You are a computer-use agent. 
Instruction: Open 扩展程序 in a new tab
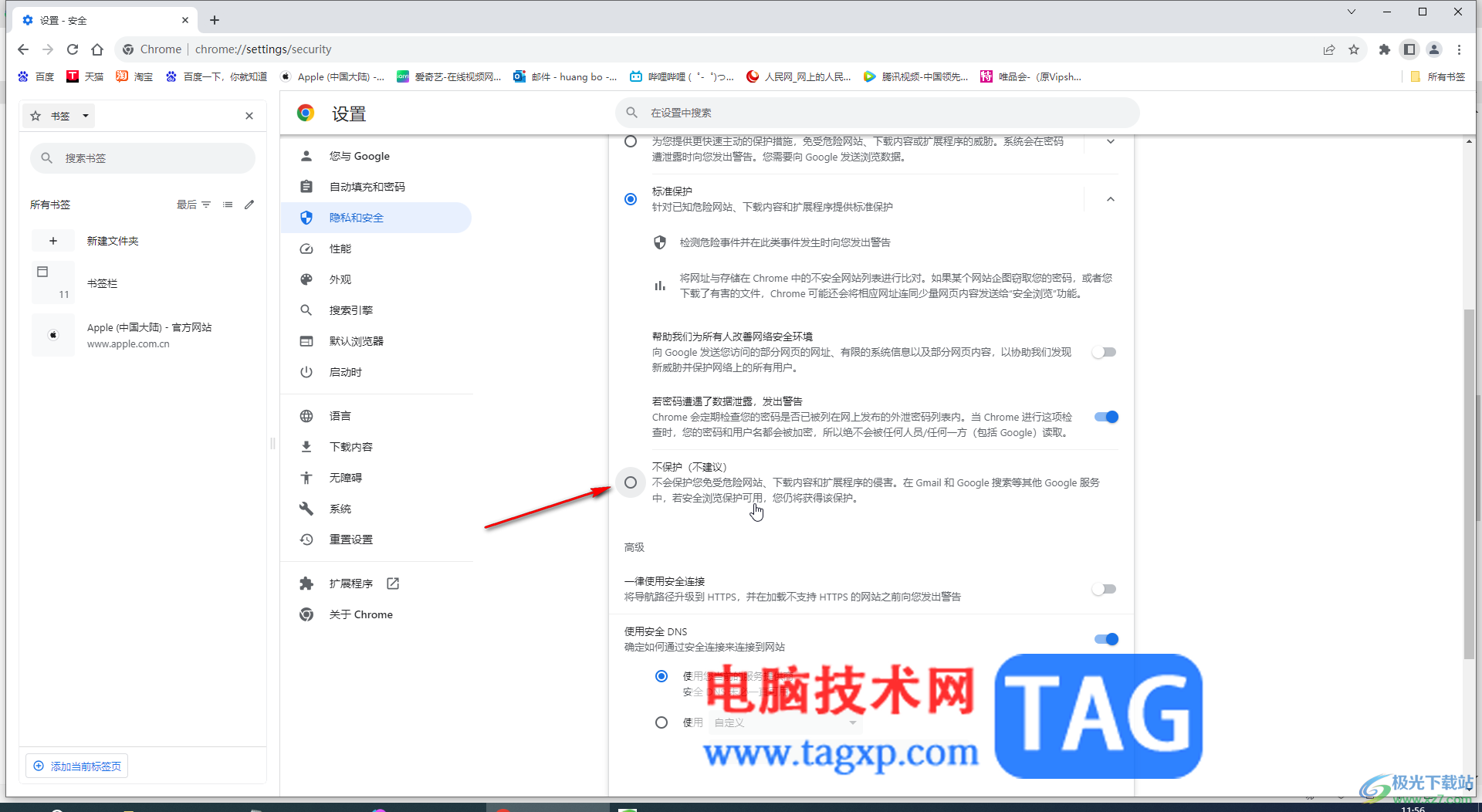pos(377,584)
